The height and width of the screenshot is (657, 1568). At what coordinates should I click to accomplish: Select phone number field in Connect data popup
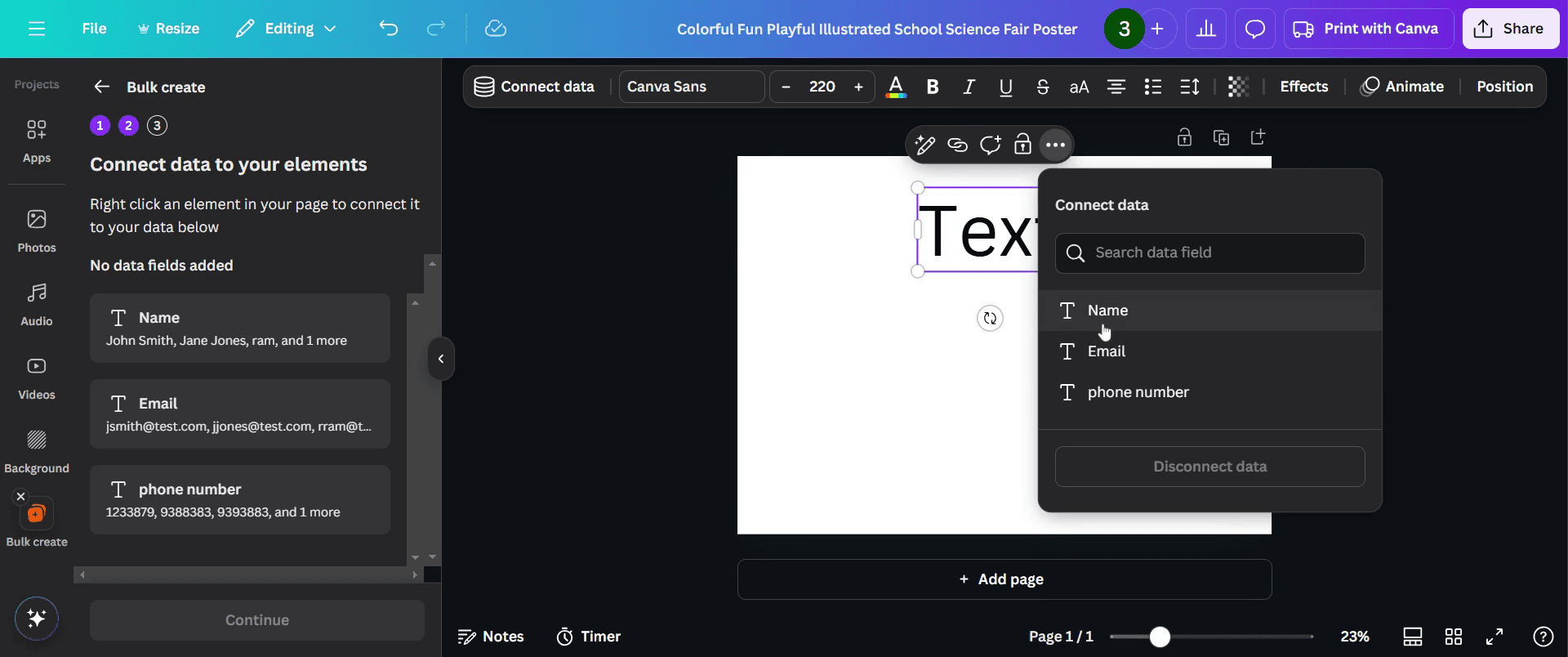point(1210,392)
